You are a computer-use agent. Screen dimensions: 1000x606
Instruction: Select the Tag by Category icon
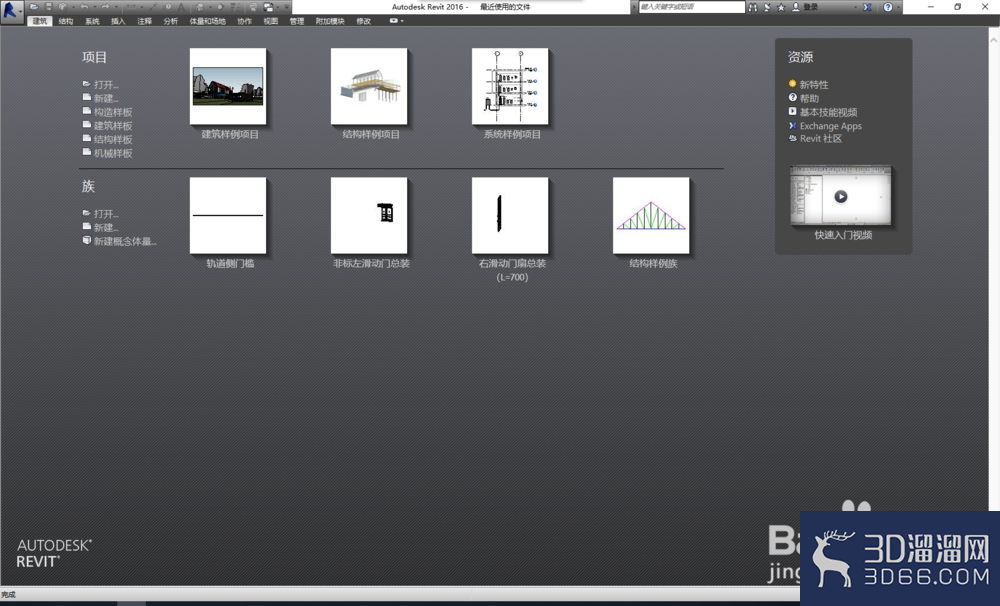pos(168,7)
